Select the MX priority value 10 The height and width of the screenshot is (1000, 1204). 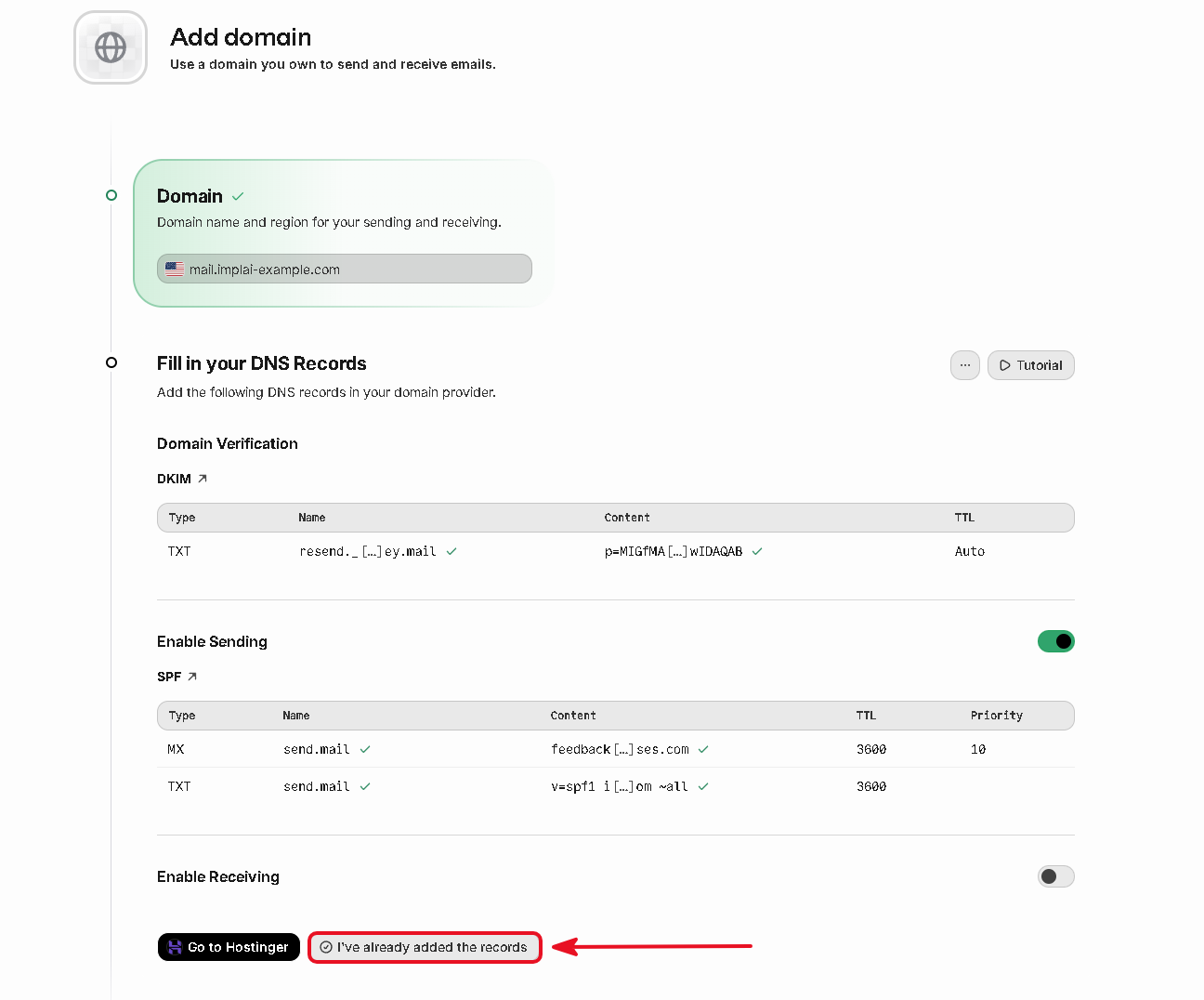click(x=978, y=749)
